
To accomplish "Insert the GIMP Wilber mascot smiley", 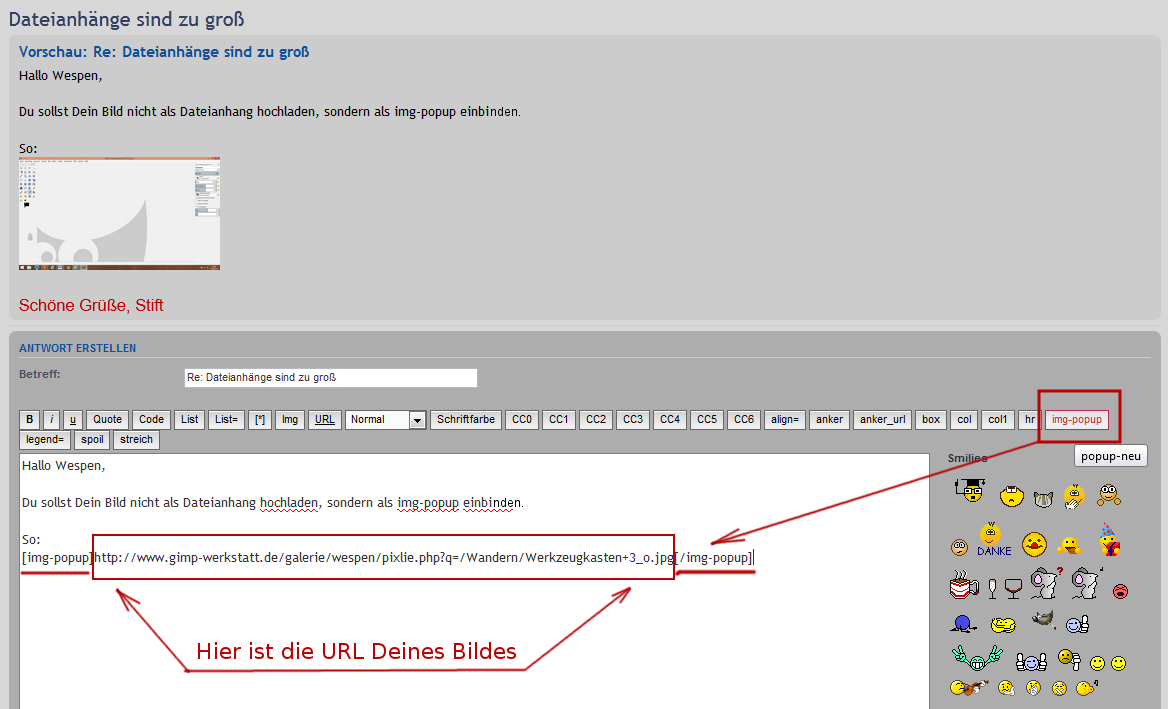I will 1044,620.
